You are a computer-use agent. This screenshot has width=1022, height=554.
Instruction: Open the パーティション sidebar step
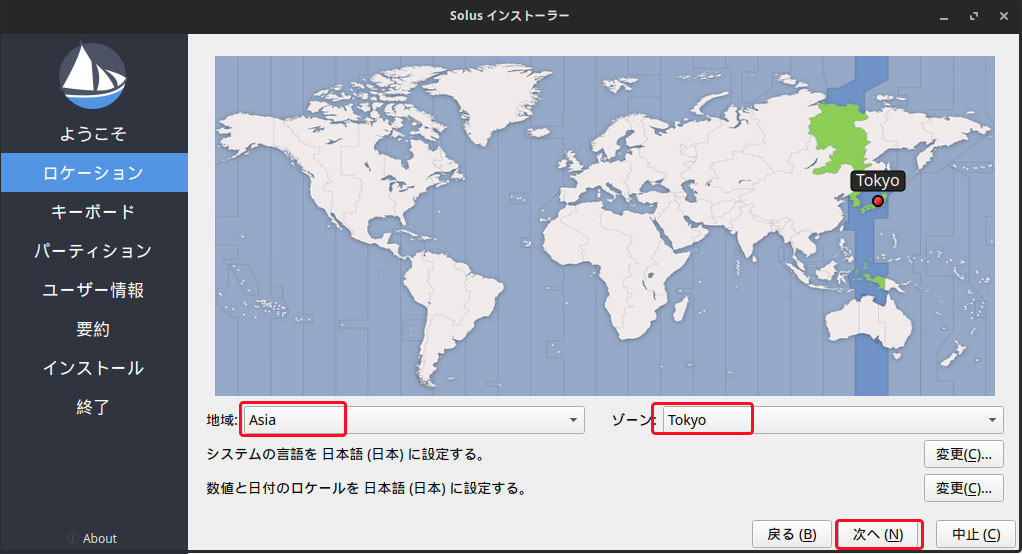[93, 251]
